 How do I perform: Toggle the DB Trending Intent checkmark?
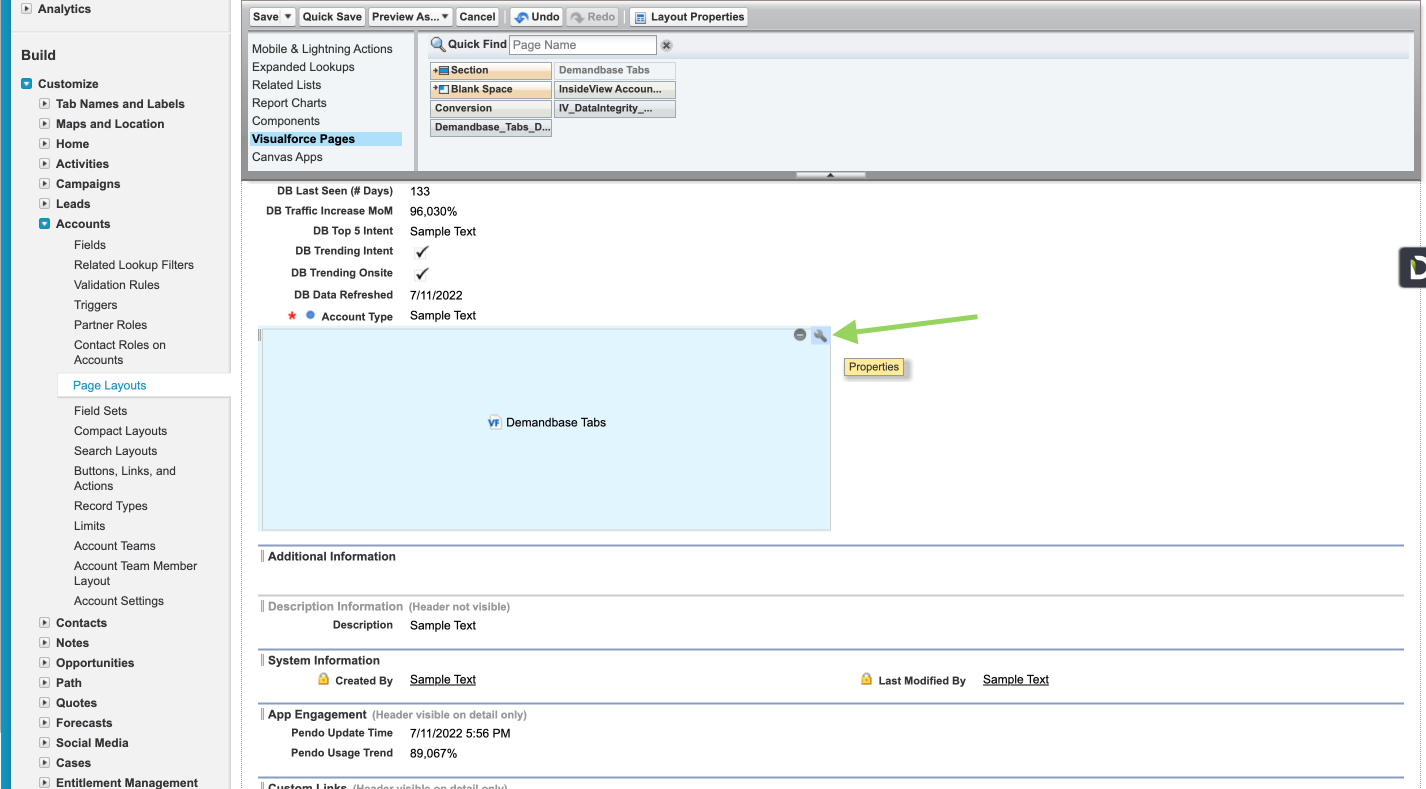(x=421, y=252)
